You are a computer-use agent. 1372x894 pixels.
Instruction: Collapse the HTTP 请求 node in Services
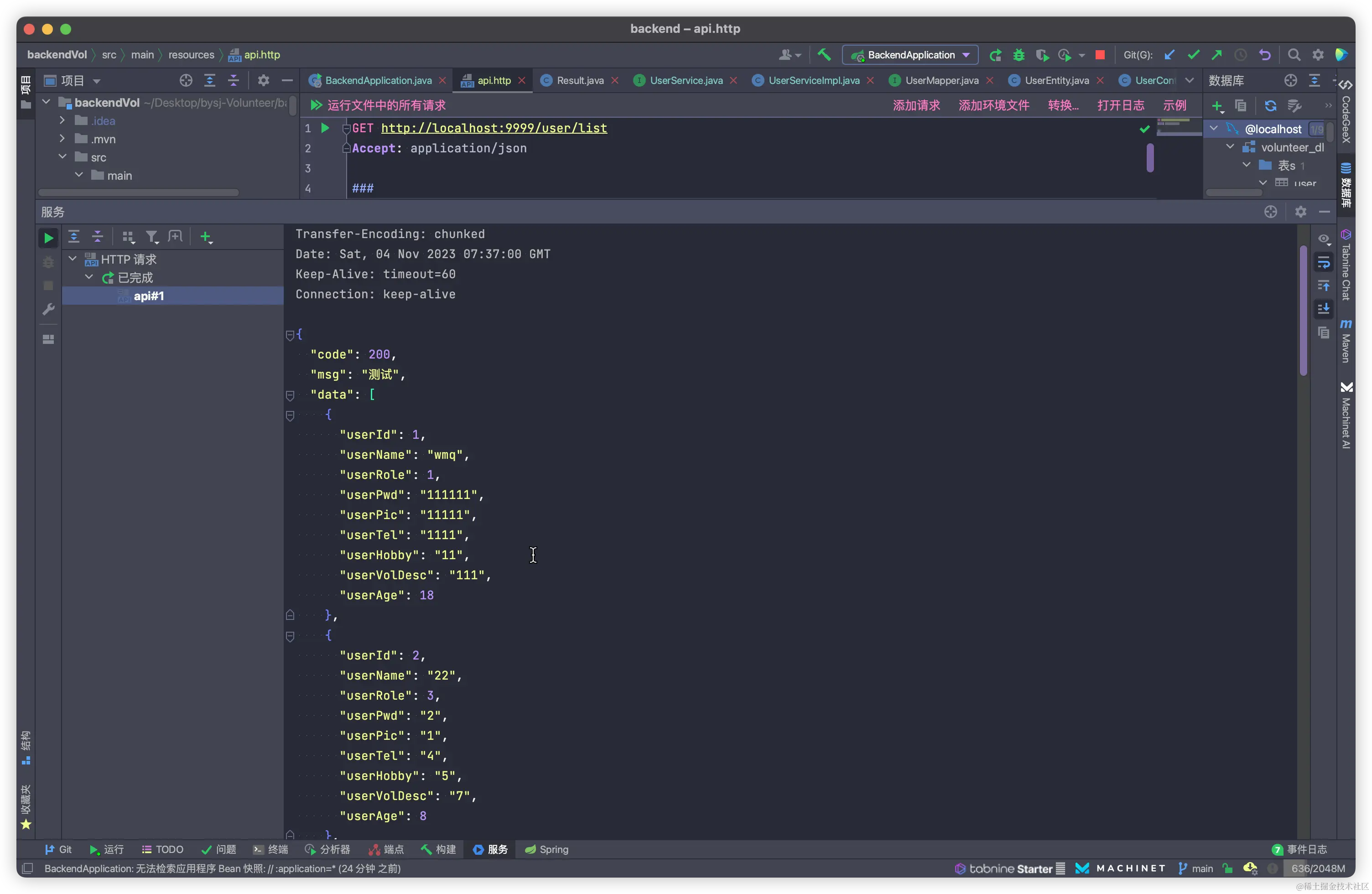click(73, 259)
